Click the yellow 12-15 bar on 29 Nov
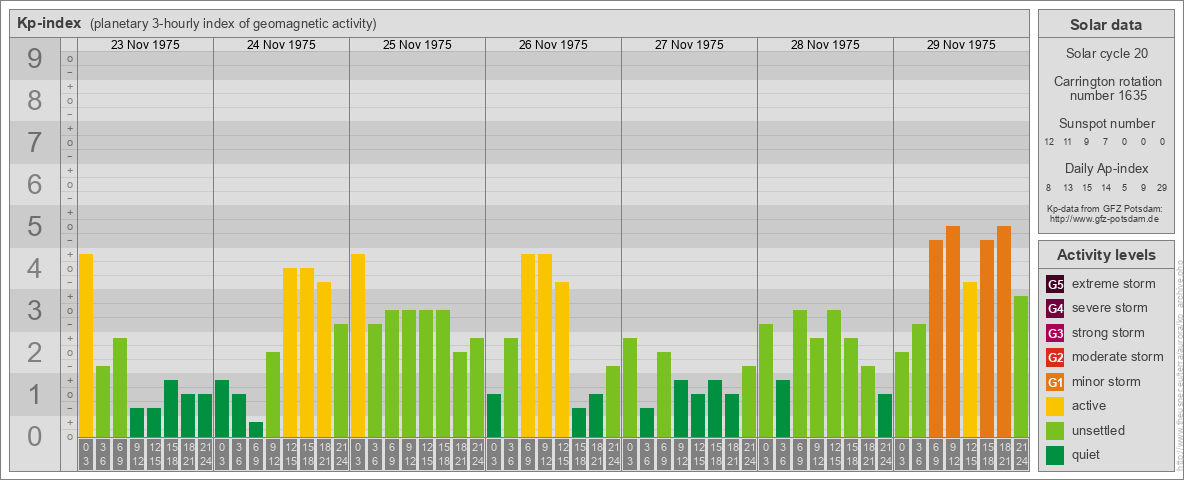This screenshot has height=480, width=1184. (x=970, y=359)
